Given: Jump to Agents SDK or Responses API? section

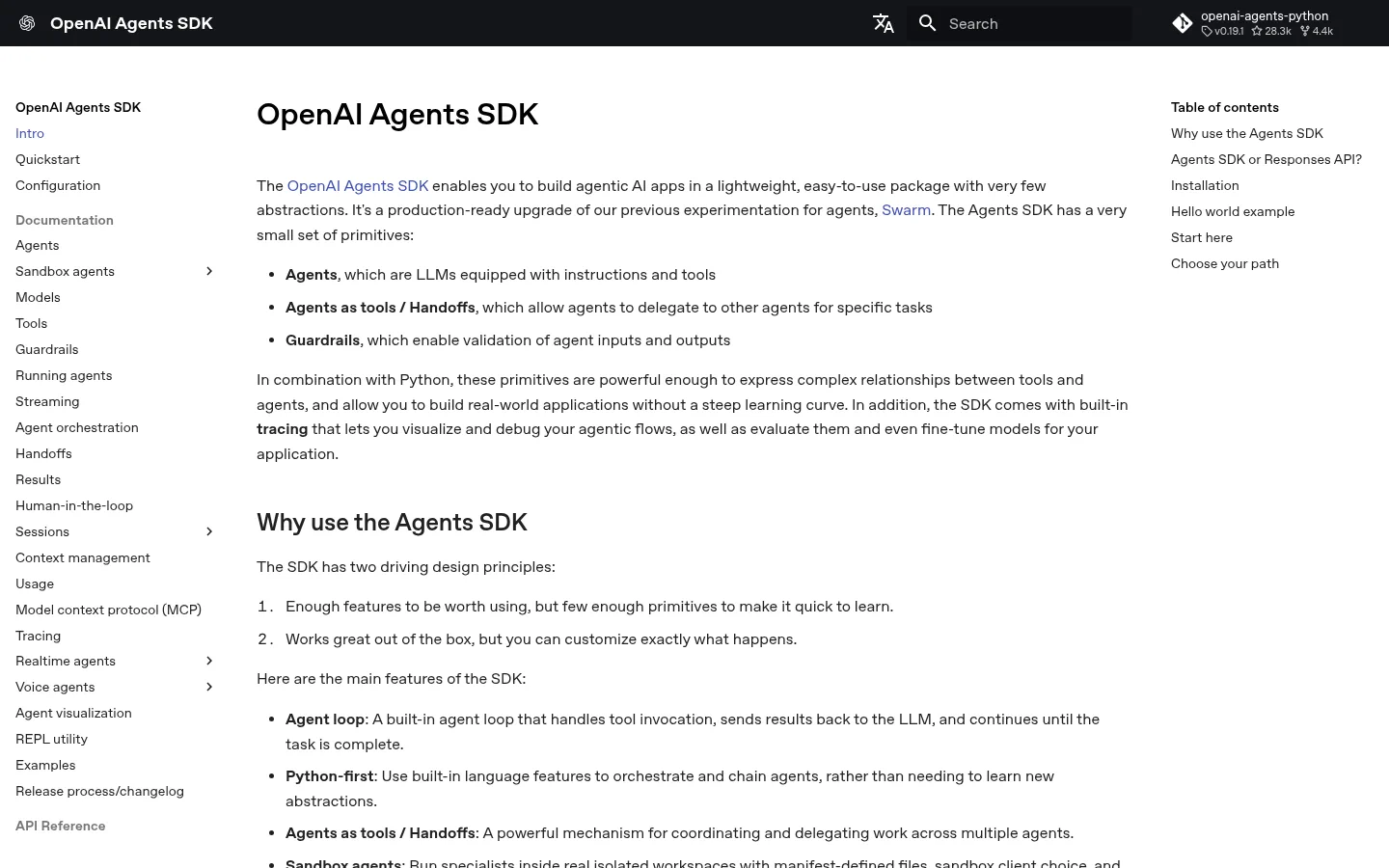Looking at the screenshot, I should [1266, 159].
